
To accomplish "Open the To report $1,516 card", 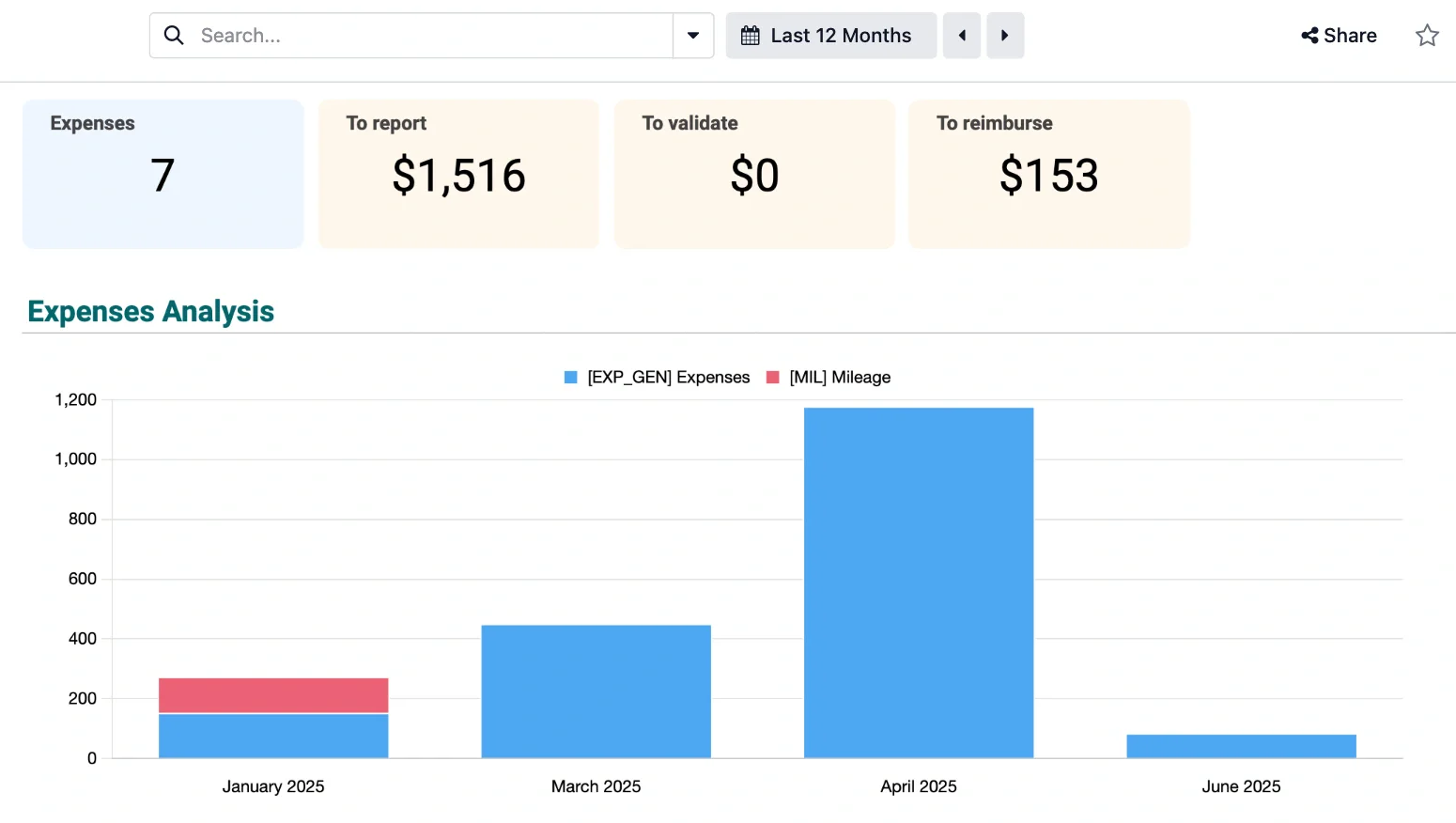I will pyautogui.click(x=458, y=174).
